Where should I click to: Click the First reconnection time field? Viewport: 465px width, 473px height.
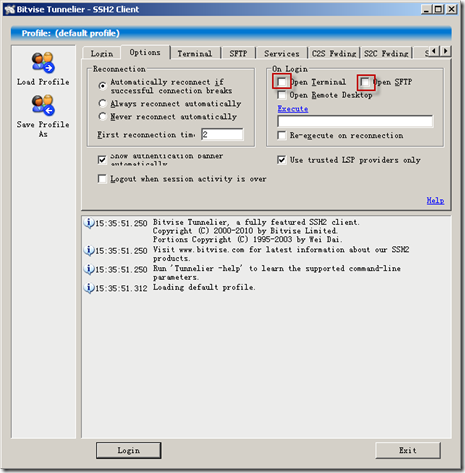click(x=222, y=134)
